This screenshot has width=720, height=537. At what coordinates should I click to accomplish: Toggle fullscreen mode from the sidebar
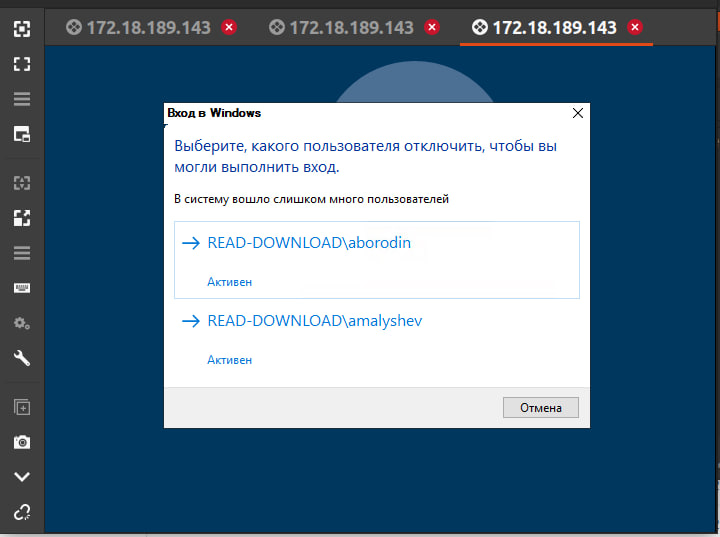coord(22,64)
